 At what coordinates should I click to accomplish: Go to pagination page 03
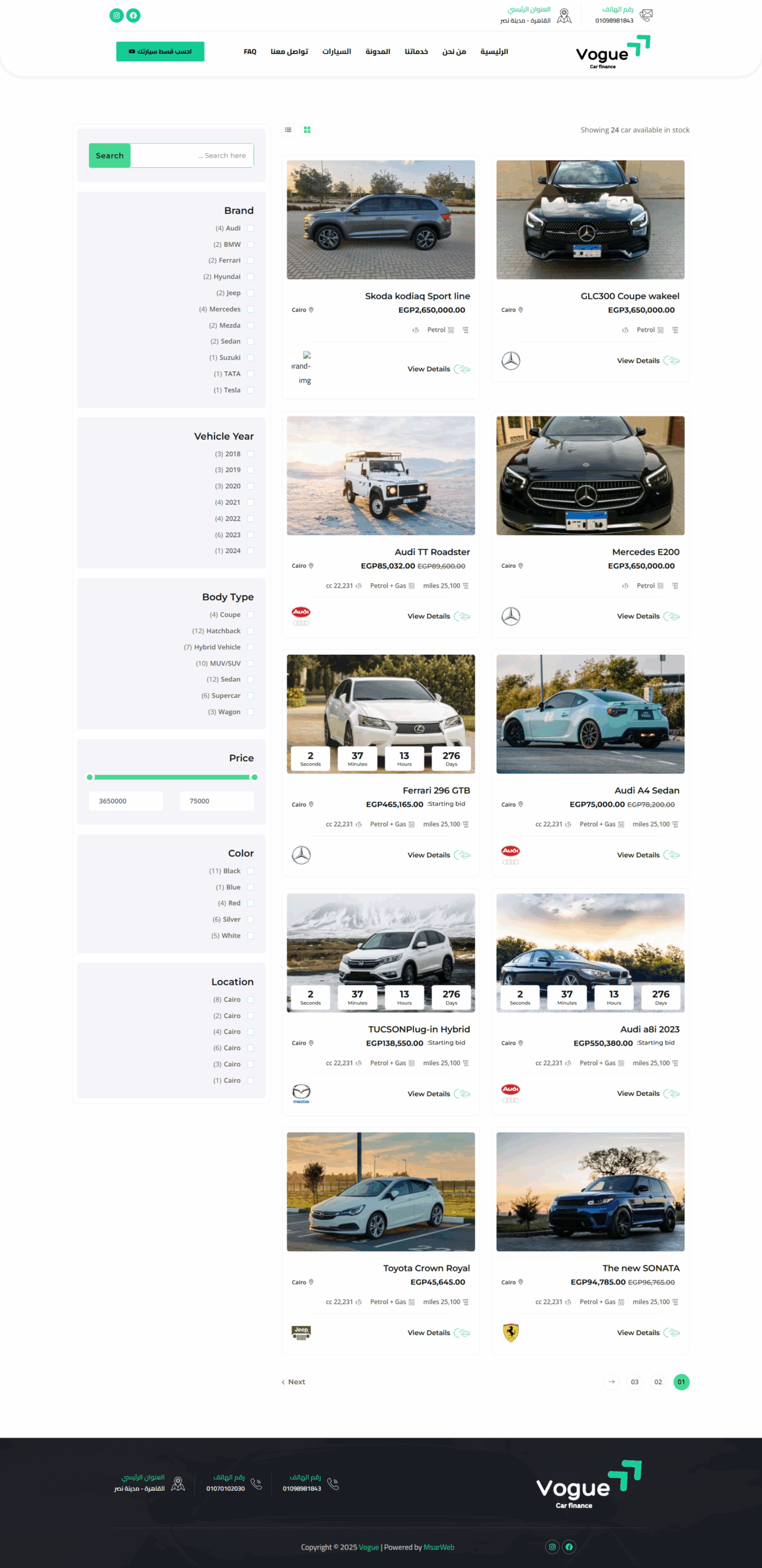pos(635,1382)
